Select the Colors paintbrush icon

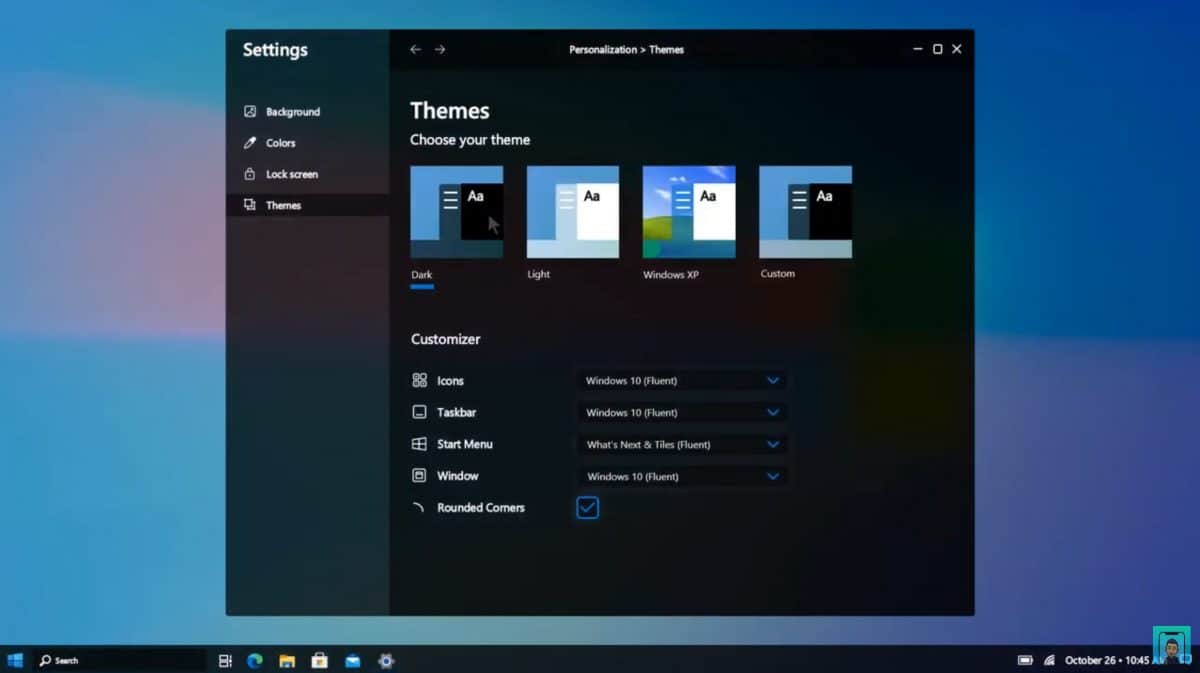(x=247, y=142)
